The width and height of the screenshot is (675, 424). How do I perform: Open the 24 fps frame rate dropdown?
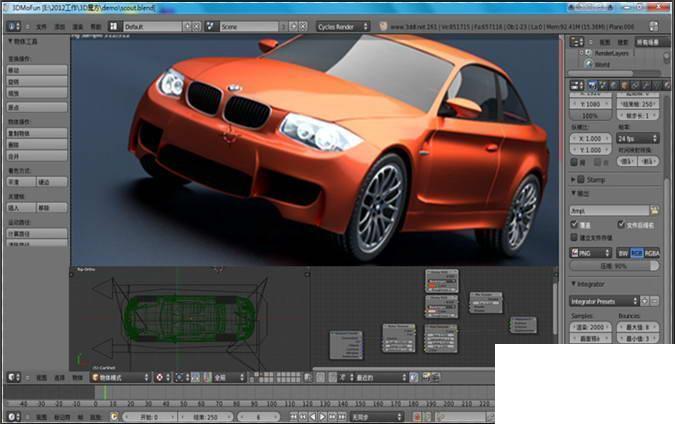[638, 139]
